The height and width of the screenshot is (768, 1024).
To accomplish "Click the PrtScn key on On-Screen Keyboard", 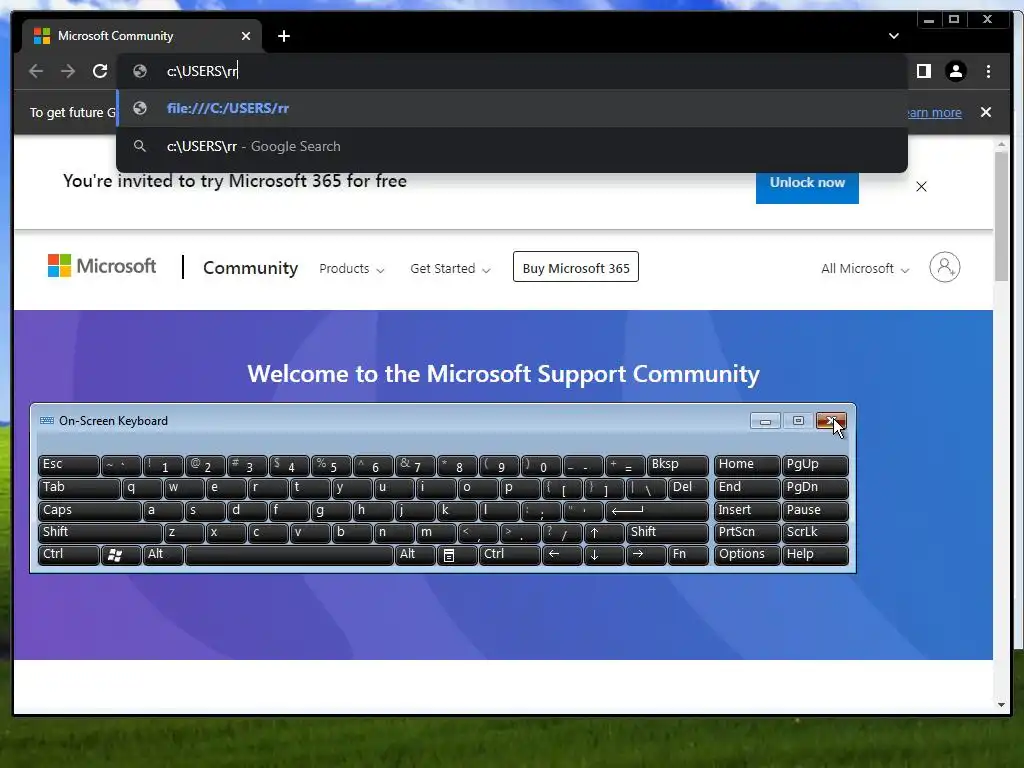I will (746, 533).
